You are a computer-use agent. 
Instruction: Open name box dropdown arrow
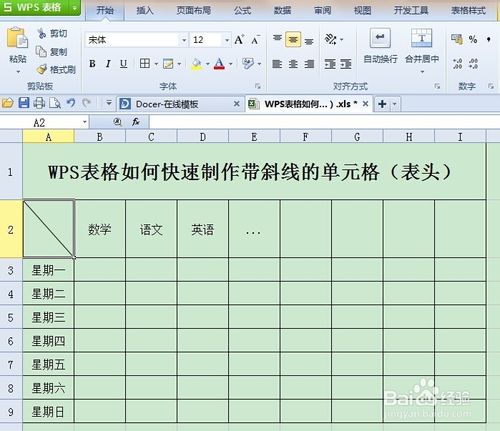(x=85, y=122)
